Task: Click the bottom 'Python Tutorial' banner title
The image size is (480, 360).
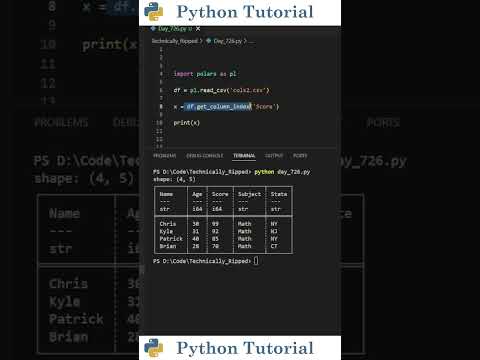Action: click(245, 348)
